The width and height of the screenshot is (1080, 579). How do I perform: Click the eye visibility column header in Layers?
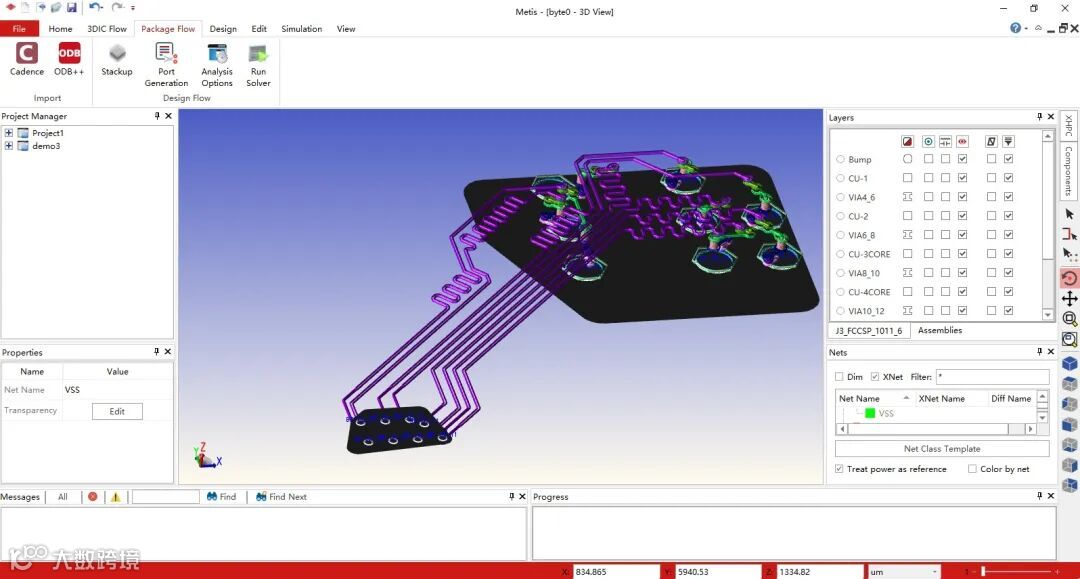tap(962, 141)
